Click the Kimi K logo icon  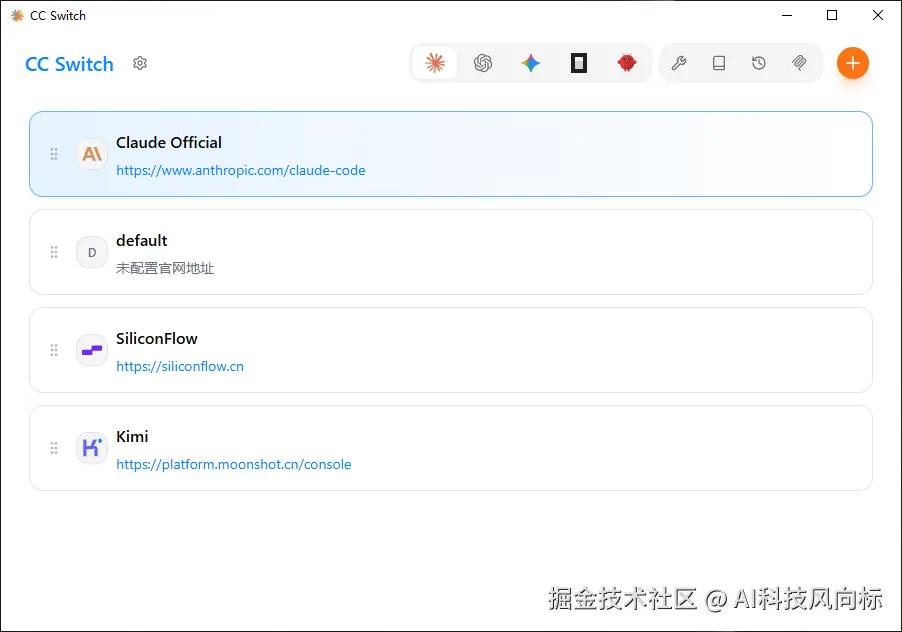(92, 448)
